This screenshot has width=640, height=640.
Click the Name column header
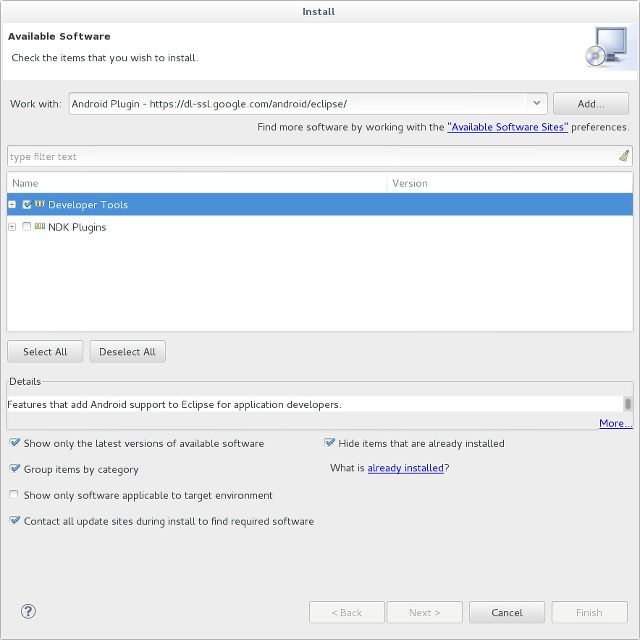click(196, 183)
